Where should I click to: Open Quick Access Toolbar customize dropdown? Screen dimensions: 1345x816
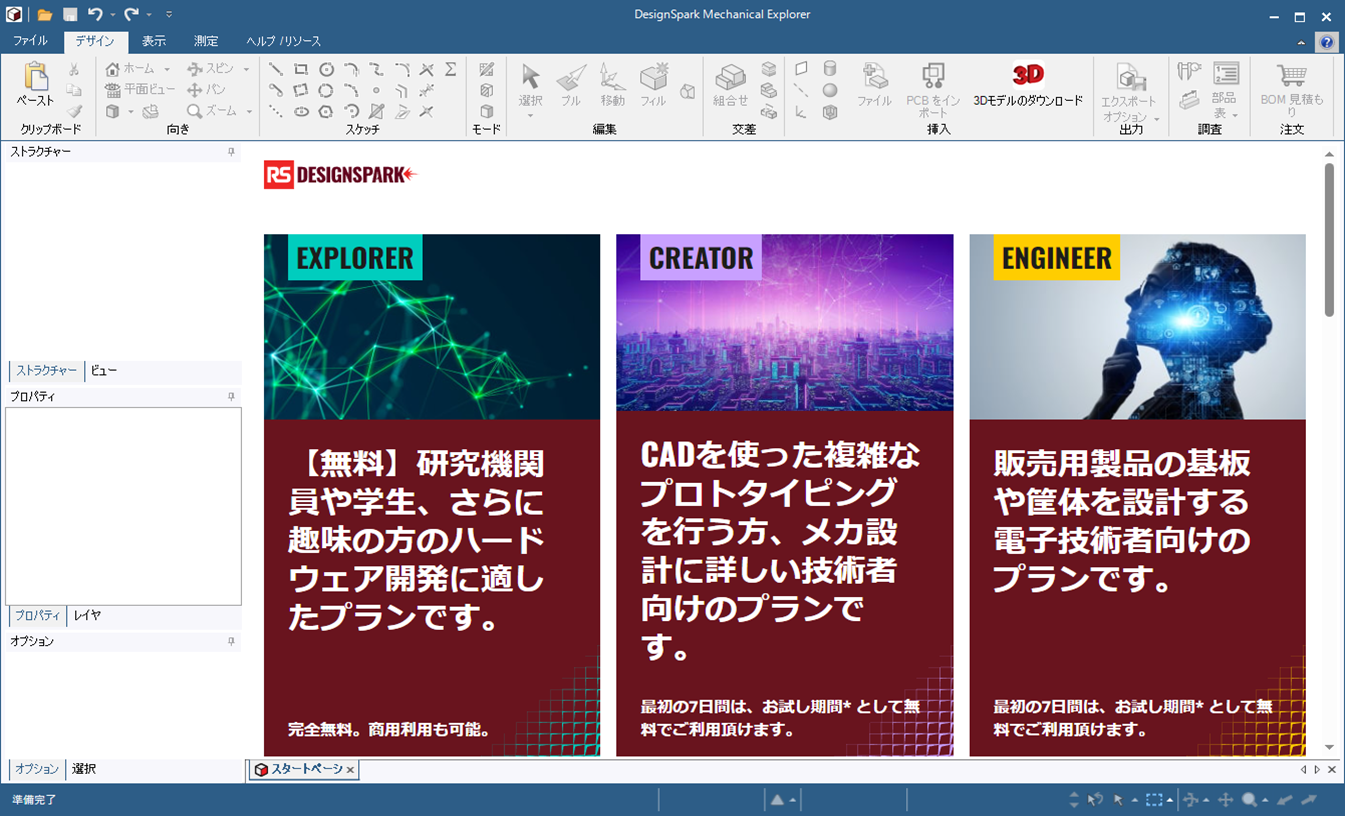pyautogui.click(x=169, y=15)
